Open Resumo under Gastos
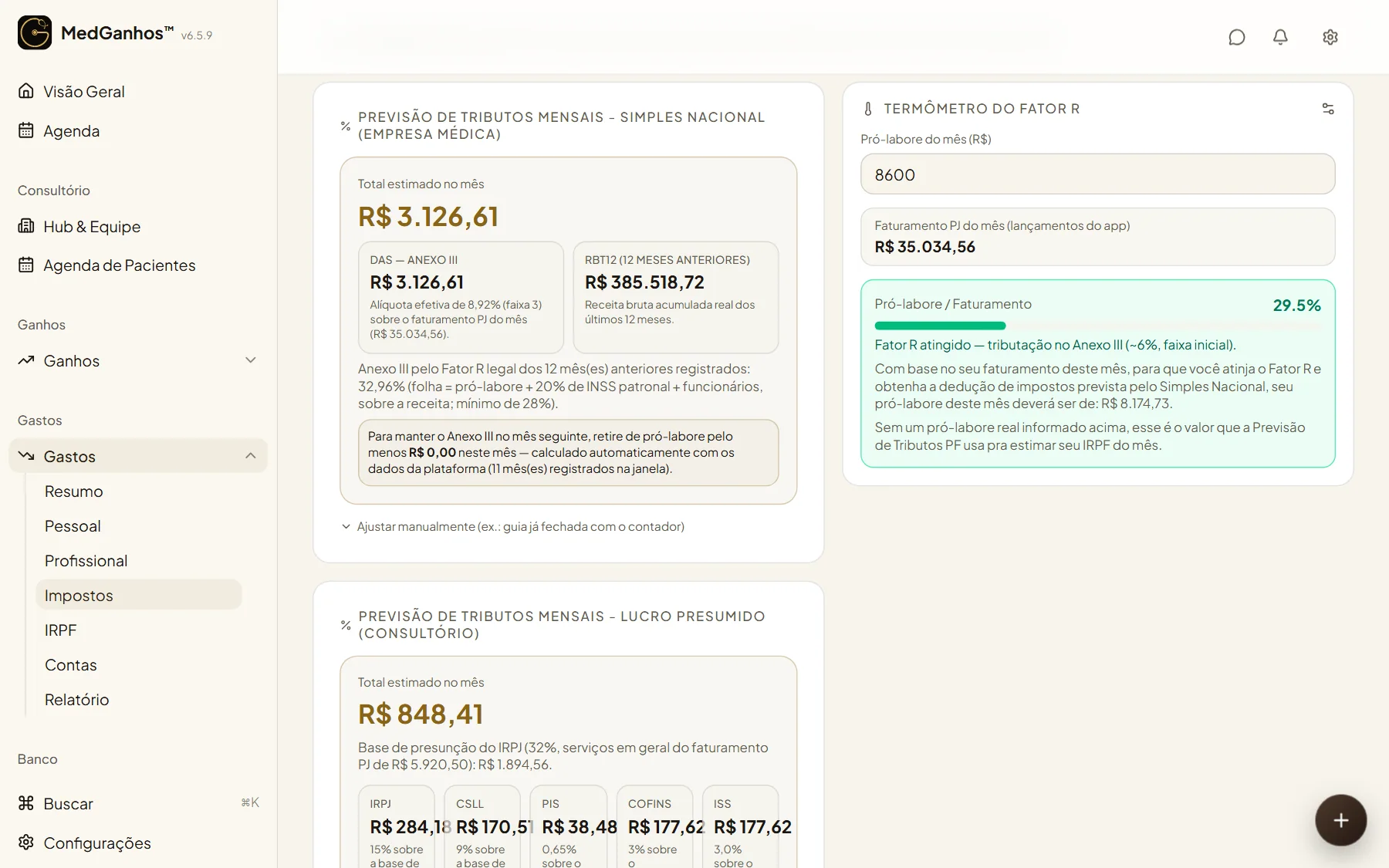Image resolution: width=1389 pixels, height=868 pixels. click(x=73, y=491)
